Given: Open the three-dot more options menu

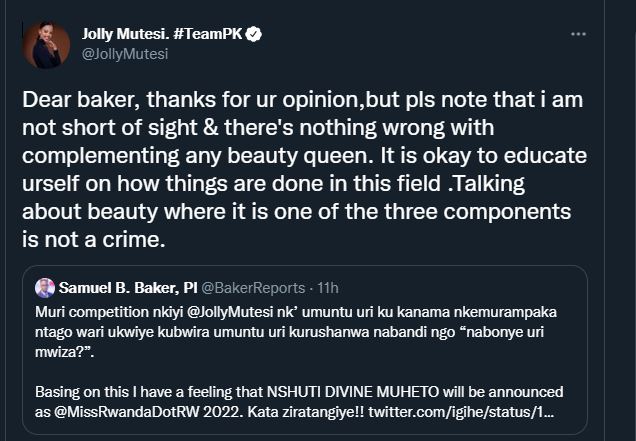Looking at the screenshot, I should click(578, 34).
